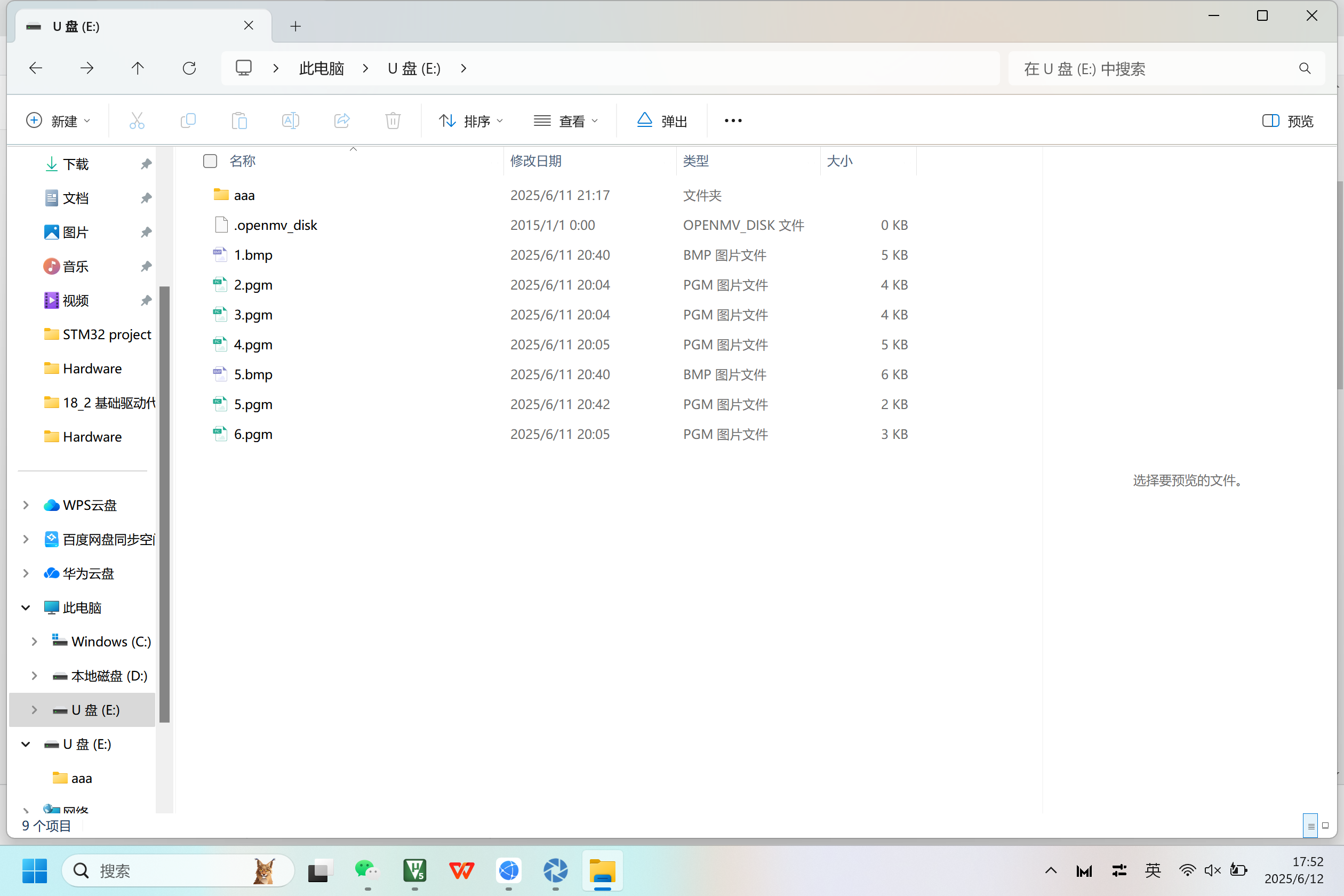Expand Windows (C:) drive node
This screenshot has height=896, width=1344.
(x=34, y=641)
